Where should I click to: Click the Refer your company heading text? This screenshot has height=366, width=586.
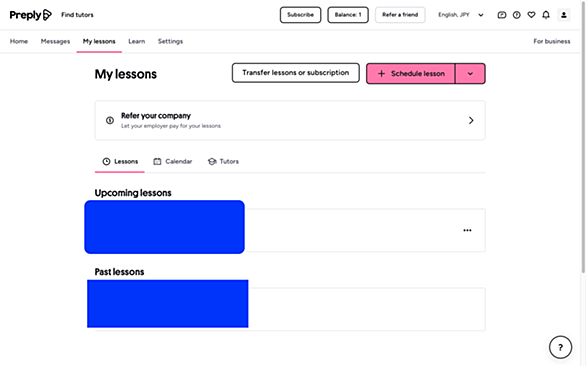[156, 116]
